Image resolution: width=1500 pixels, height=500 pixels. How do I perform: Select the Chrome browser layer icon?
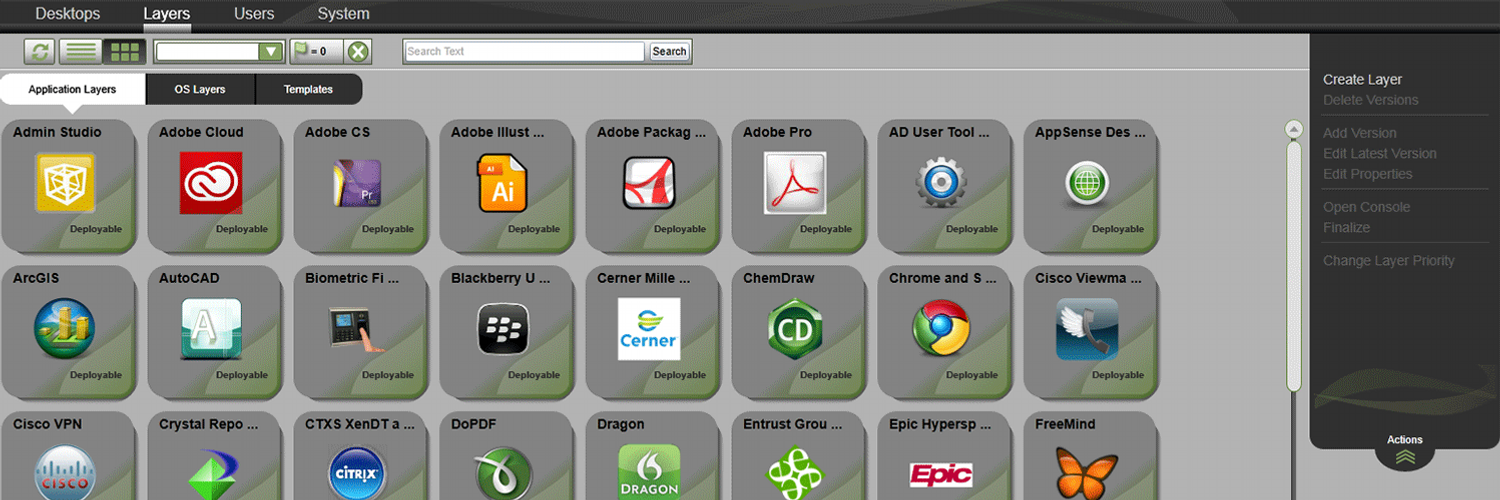click(941, 329)
